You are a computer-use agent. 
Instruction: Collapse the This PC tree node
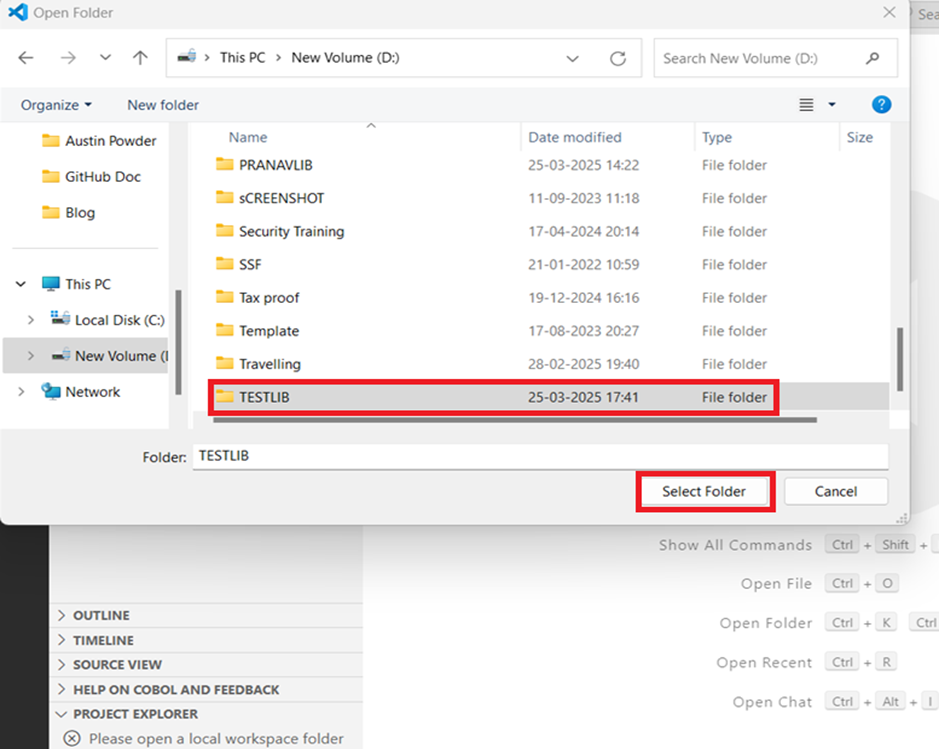[x=21, y=284]
